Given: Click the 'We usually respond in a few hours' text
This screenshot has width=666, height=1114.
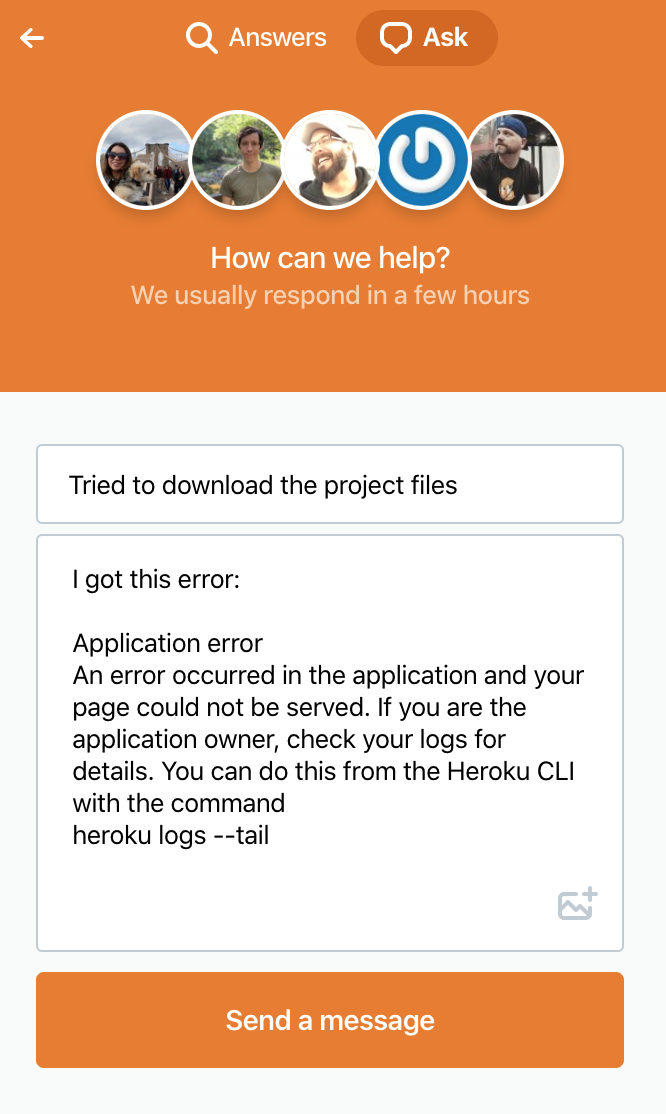Looking at the screenshot, I should point(331,296).
